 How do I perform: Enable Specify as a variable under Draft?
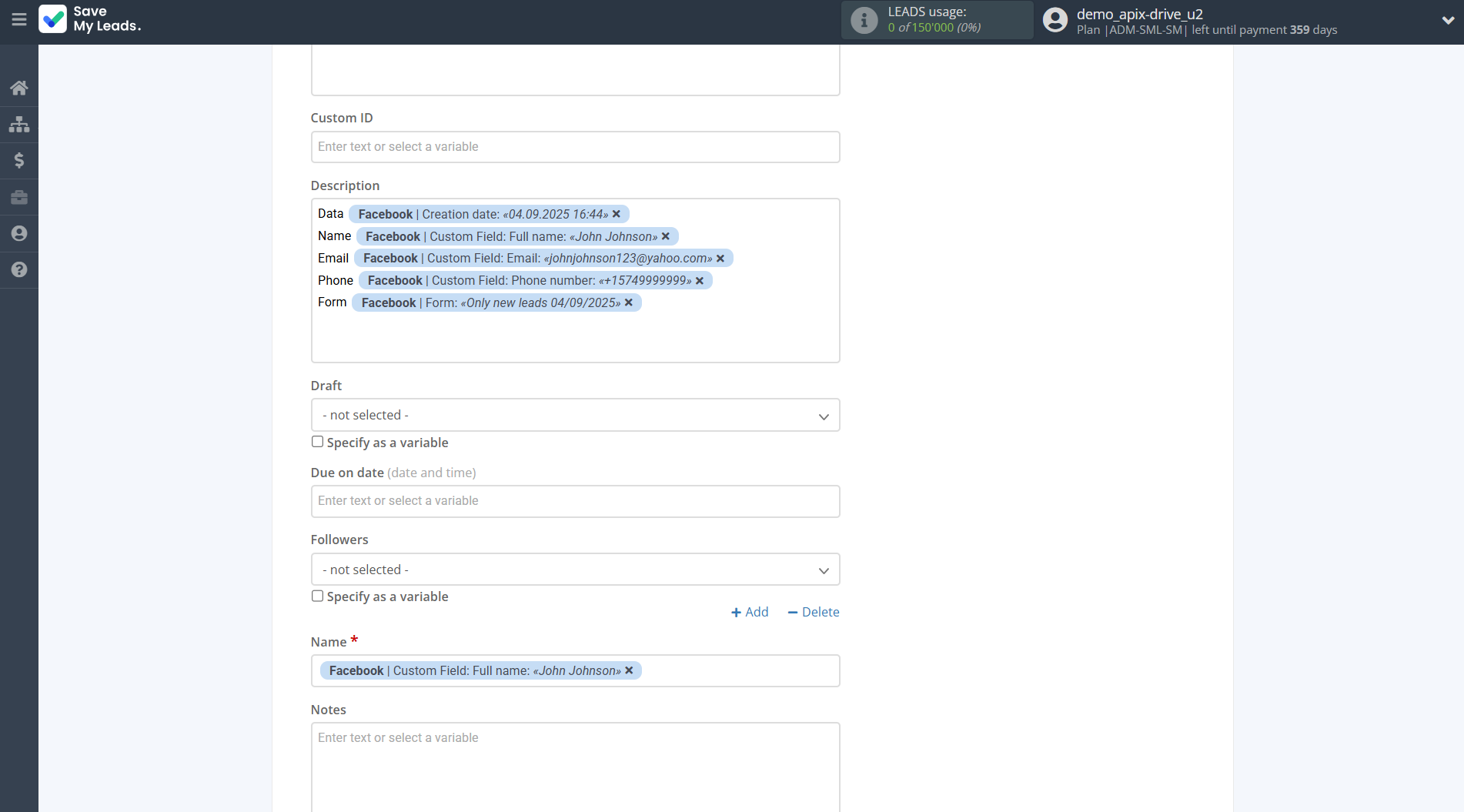click(x=317, y=442)
